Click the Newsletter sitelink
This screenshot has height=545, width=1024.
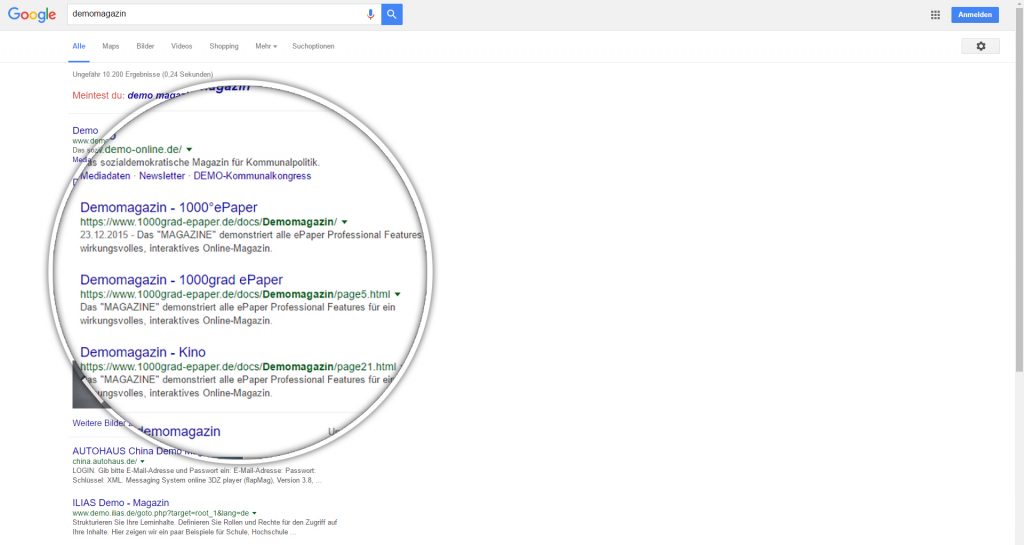coord(162,176)
